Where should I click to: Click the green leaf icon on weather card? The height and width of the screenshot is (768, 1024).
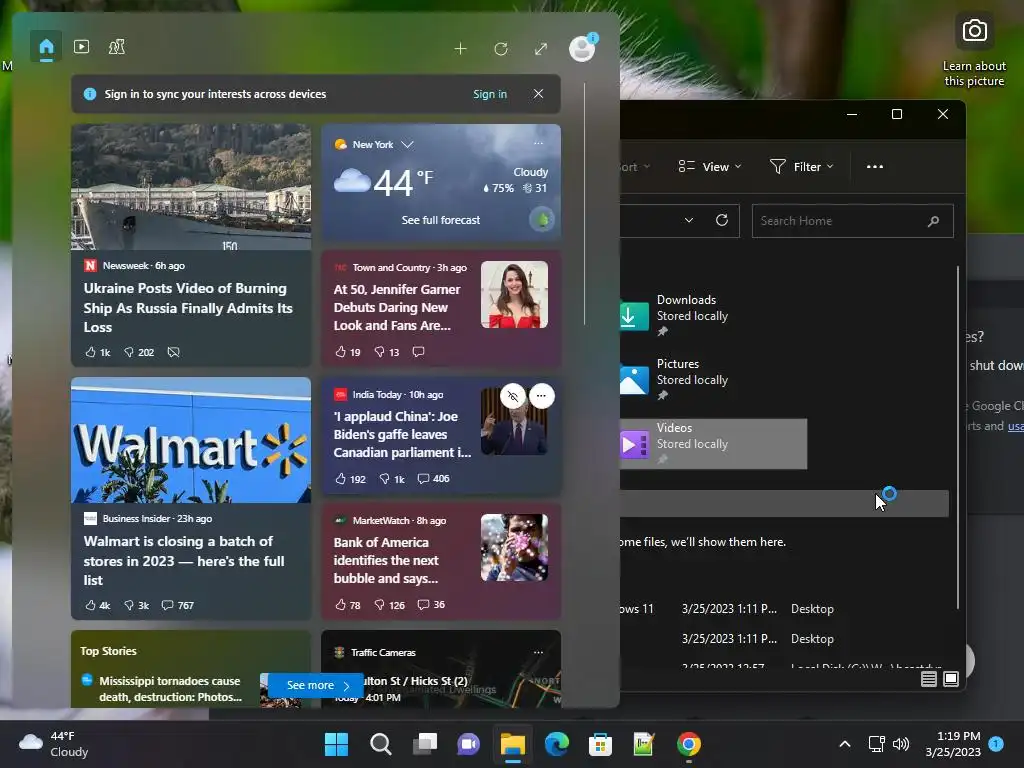(542, 220)
